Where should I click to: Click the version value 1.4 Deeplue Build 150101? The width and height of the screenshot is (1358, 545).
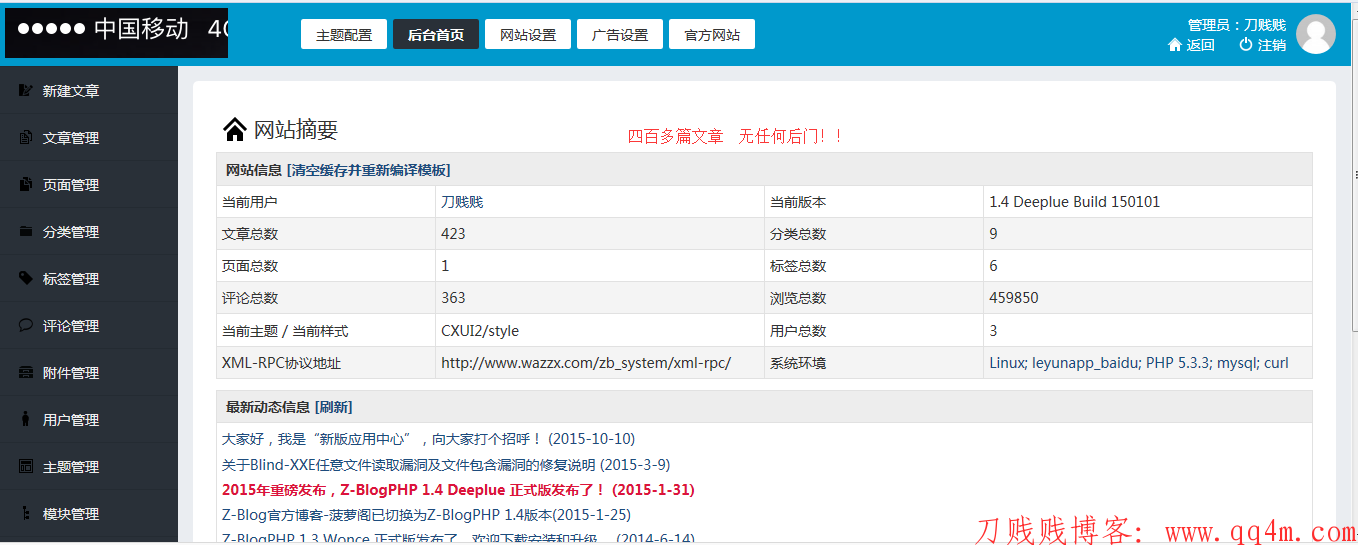coord(1075,202)
